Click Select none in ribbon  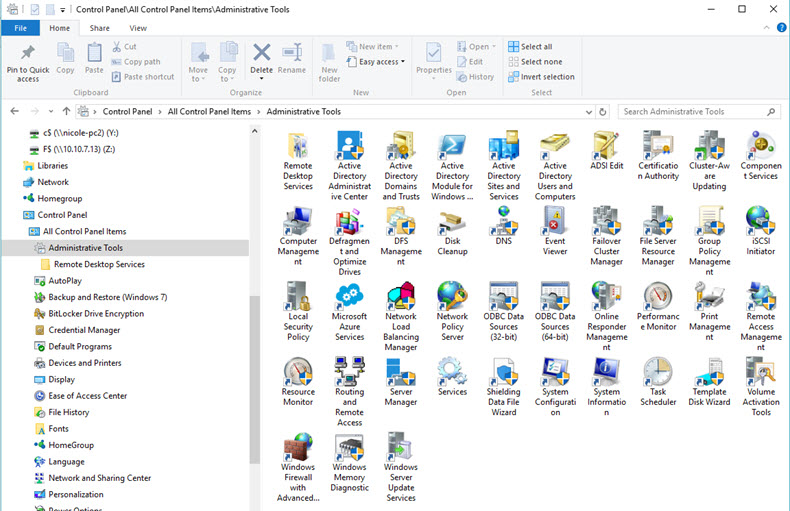[x=535, y=61]
